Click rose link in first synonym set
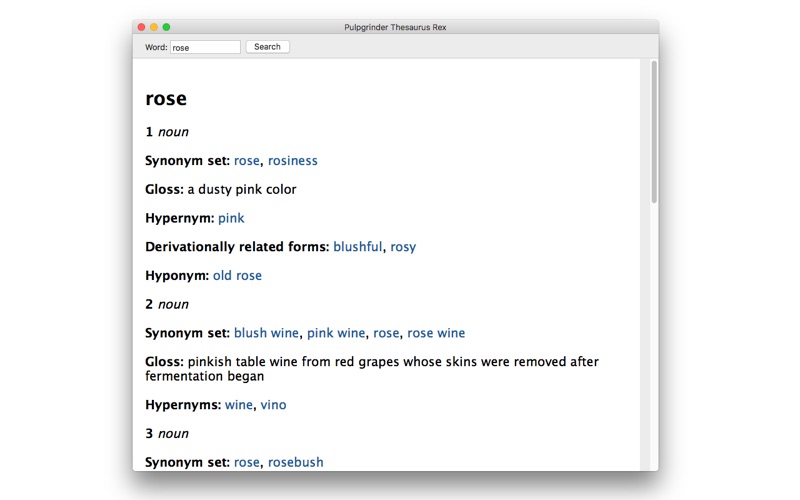800x500 pixels. point(247,161)
